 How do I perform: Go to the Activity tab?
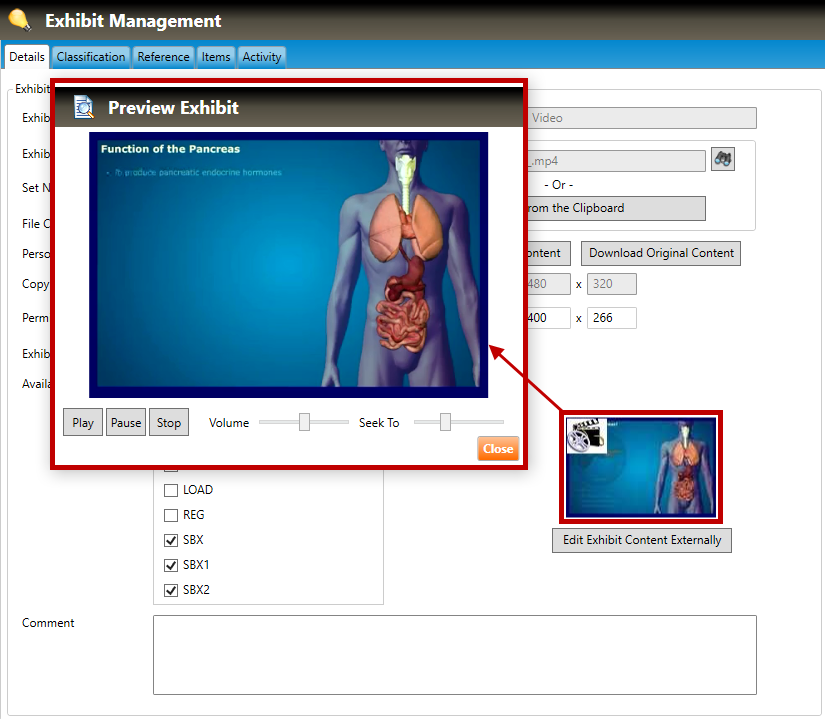click(x=262, y=57)
